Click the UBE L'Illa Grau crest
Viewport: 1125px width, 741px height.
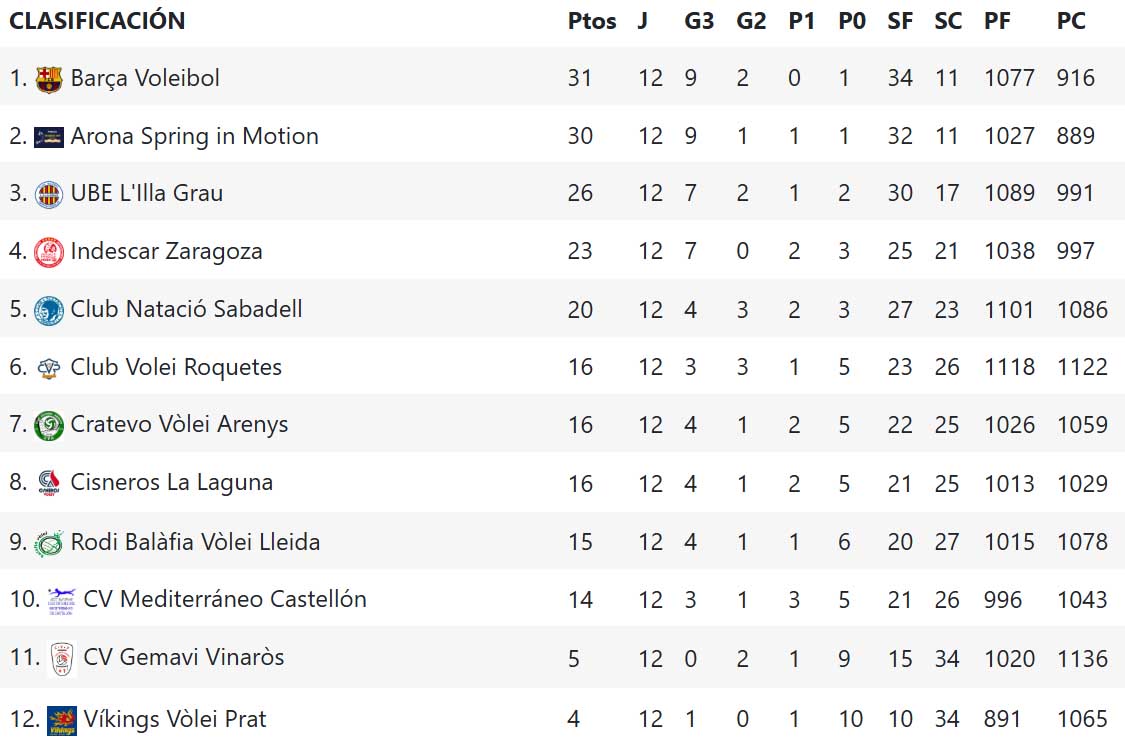(x=48, y=193)
